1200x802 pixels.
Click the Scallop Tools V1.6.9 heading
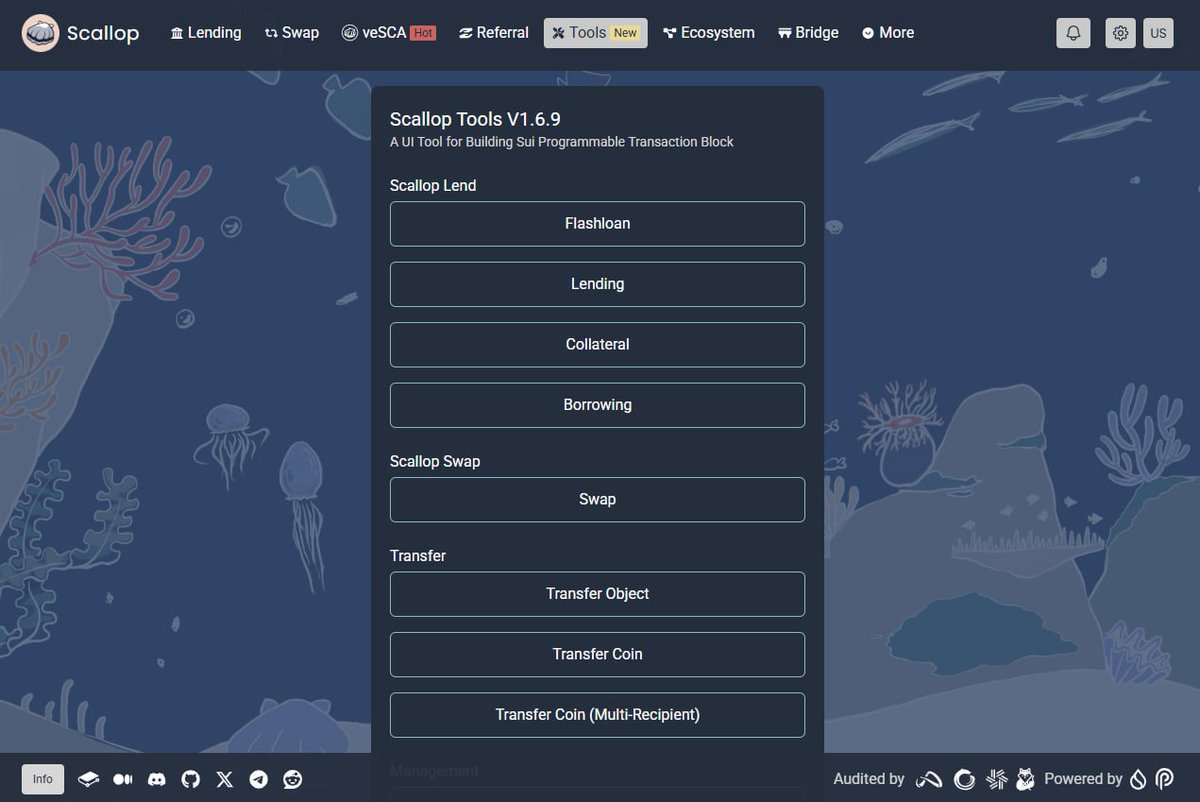click(x=475, y=119)
